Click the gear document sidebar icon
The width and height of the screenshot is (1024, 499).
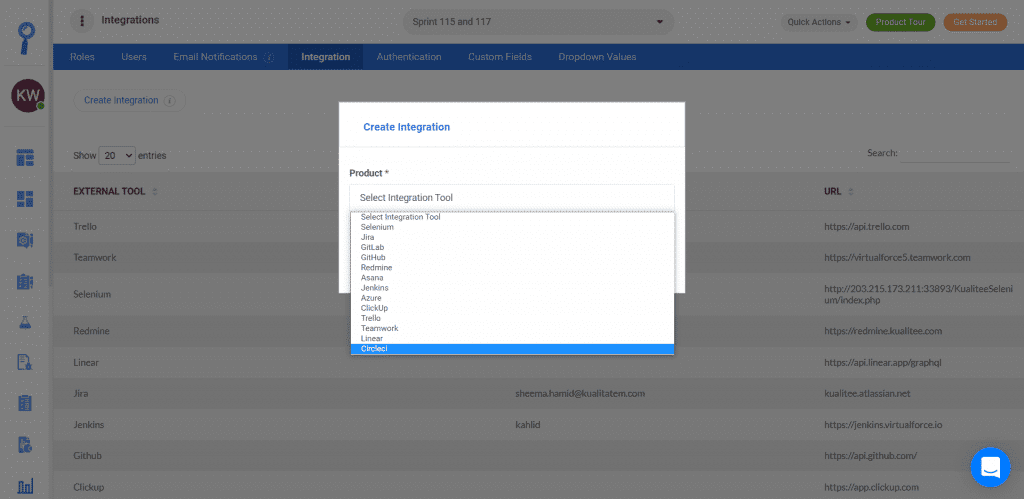(x=25, y=240)
